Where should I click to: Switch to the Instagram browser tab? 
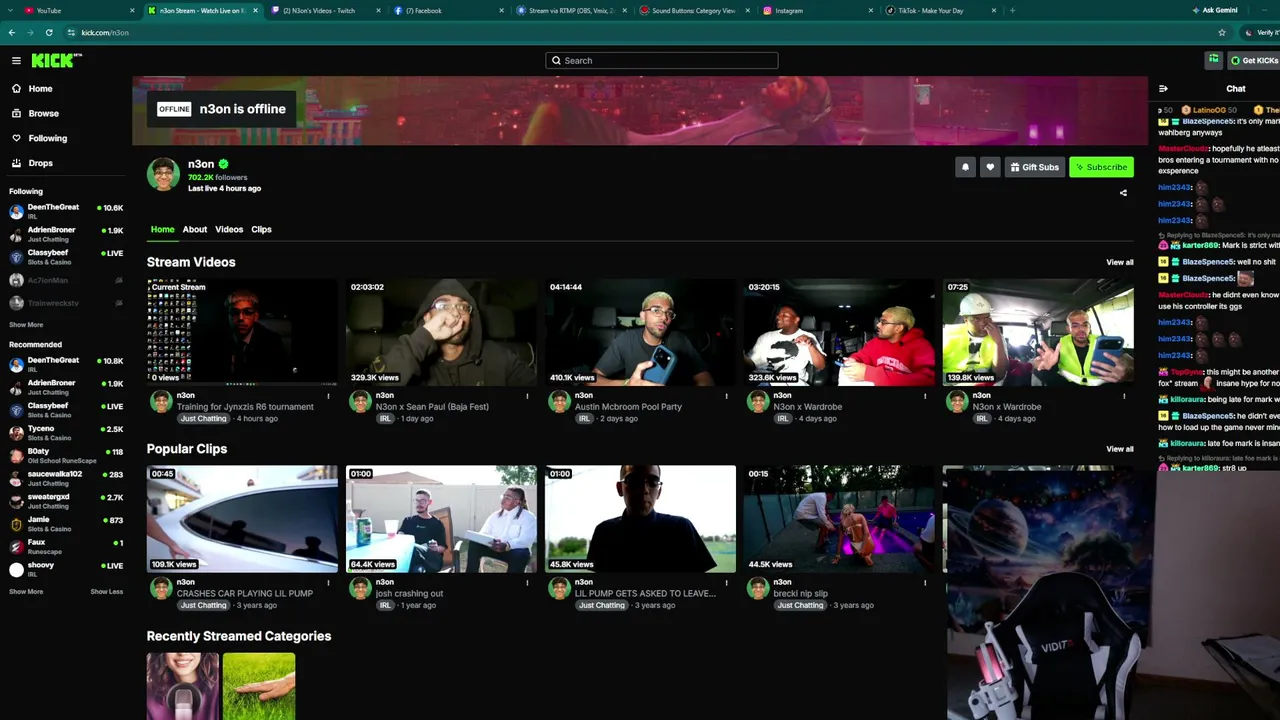[818, 10]
